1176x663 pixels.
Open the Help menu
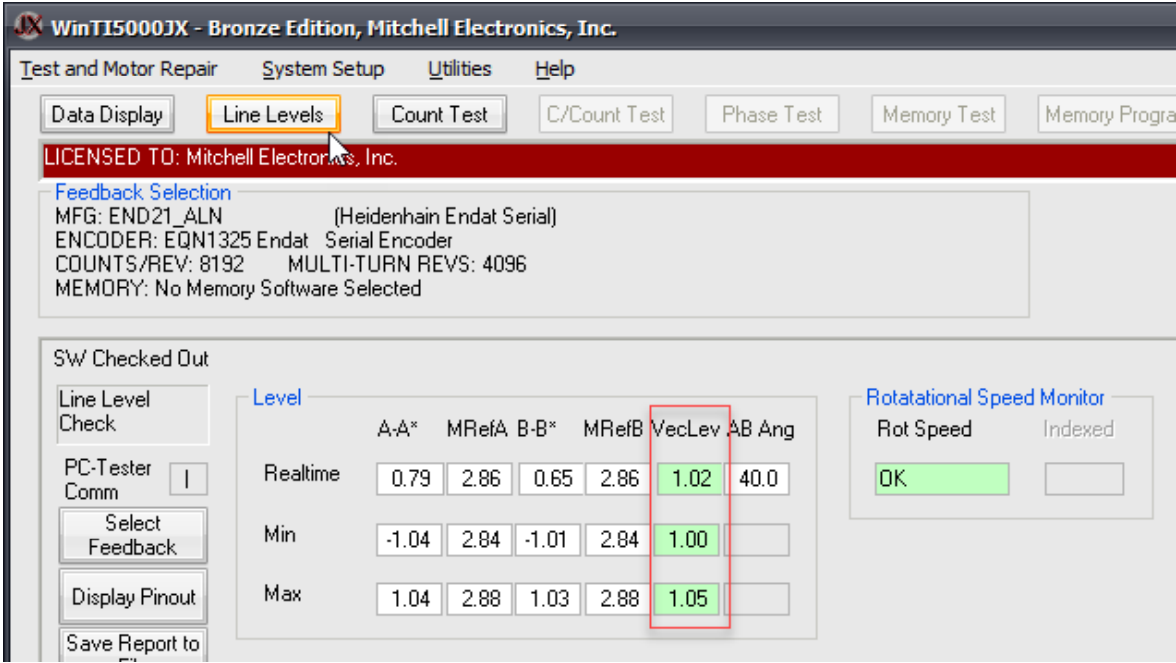(x=554, y=69)
